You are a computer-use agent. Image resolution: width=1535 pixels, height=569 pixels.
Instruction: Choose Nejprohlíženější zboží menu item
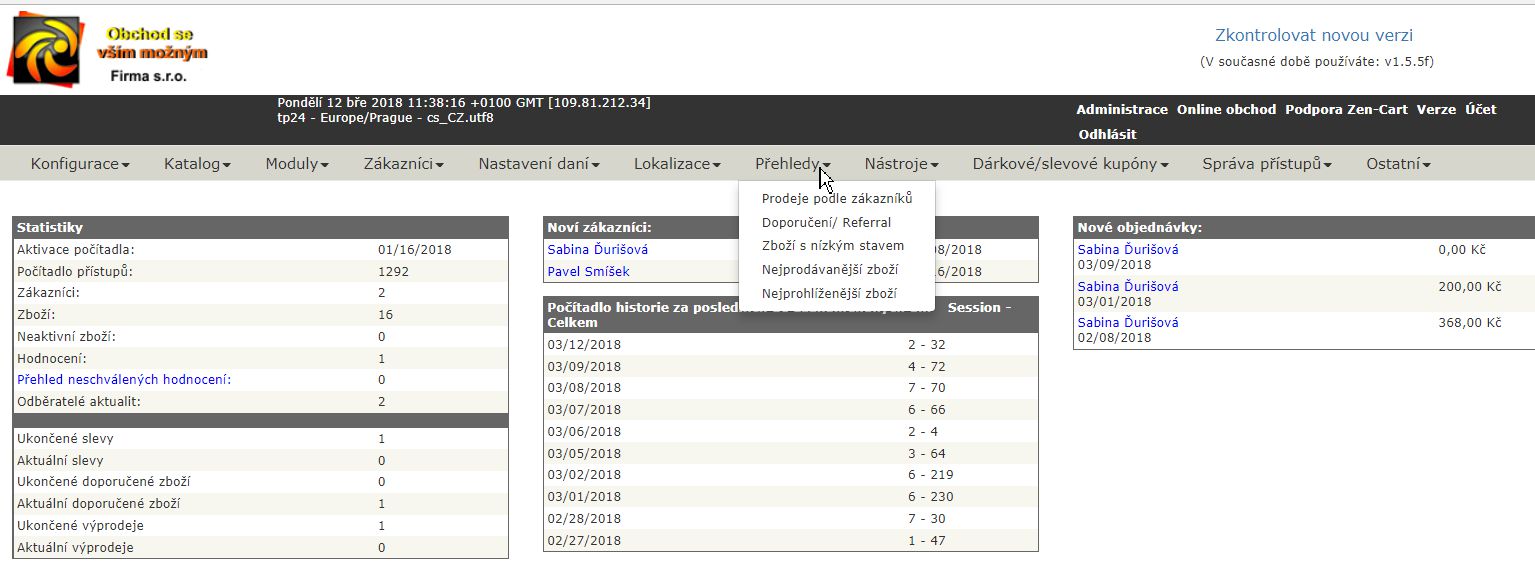[829, 294]
